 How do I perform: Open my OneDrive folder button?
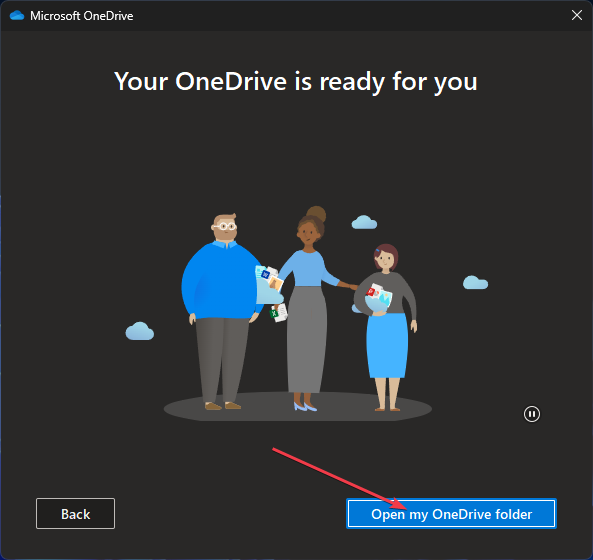click(451, 513)
